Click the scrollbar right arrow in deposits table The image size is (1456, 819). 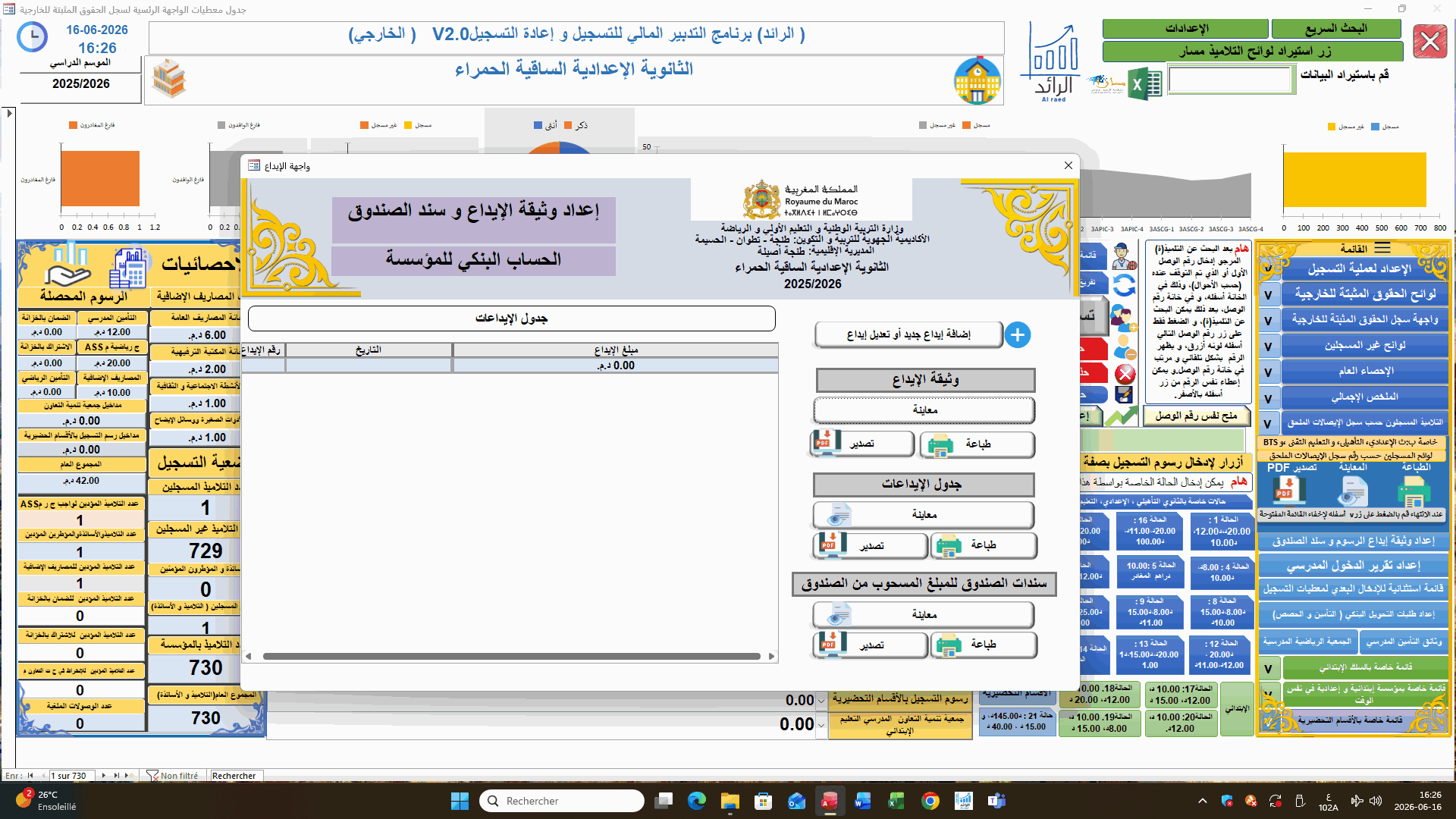point(772,657)
